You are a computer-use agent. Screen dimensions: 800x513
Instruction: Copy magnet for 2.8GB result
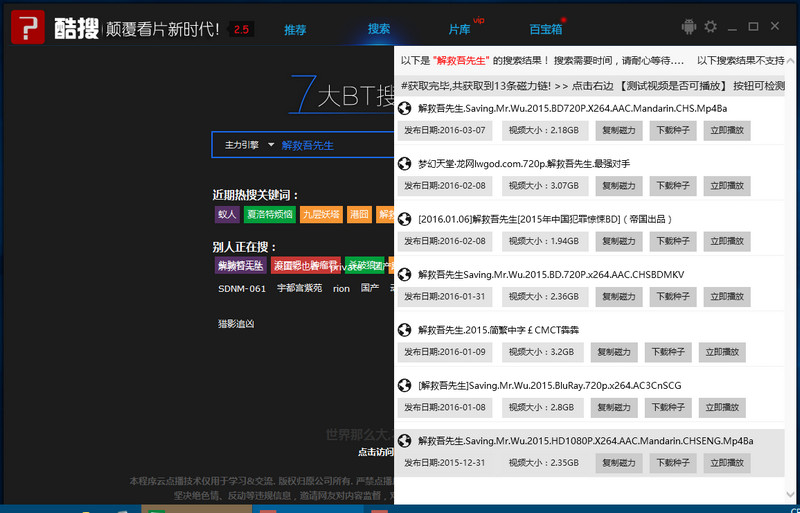(614, 408)
